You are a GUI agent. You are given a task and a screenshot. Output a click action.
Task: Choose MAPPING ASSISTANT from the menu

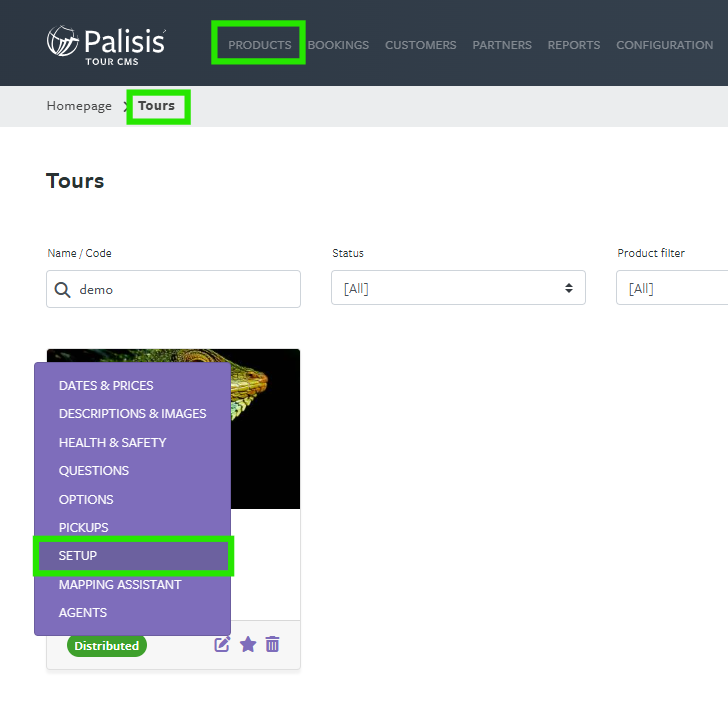[x=120, y=584]
